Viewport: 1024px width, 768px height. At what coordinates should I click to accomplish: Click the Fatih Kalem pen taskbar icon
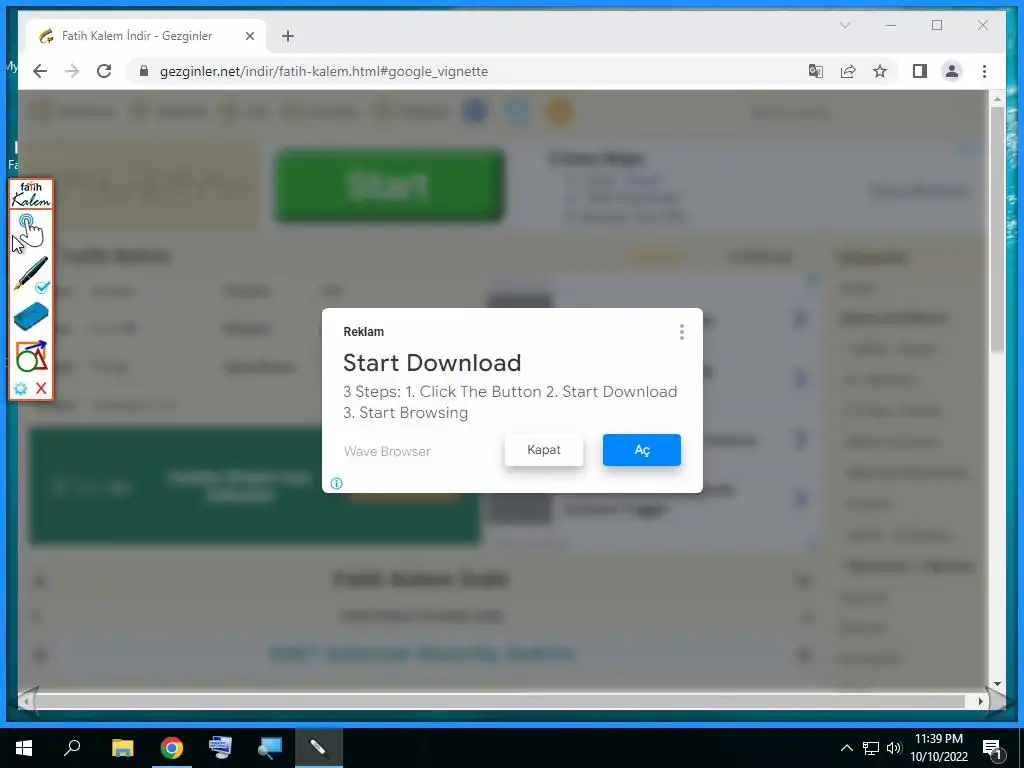click(319, 748)
